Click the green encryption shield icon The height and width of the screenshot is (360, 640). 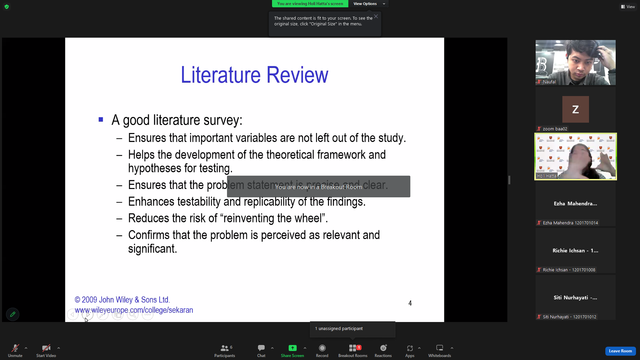pos(7,7)
